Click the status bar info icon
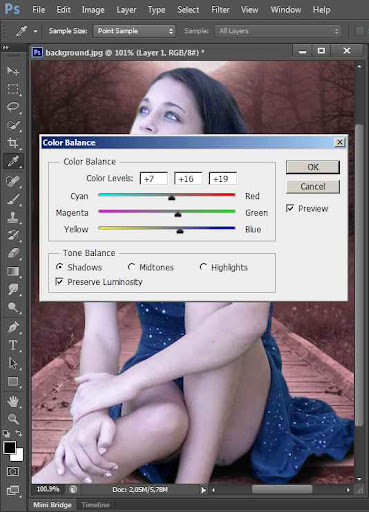 73,489
